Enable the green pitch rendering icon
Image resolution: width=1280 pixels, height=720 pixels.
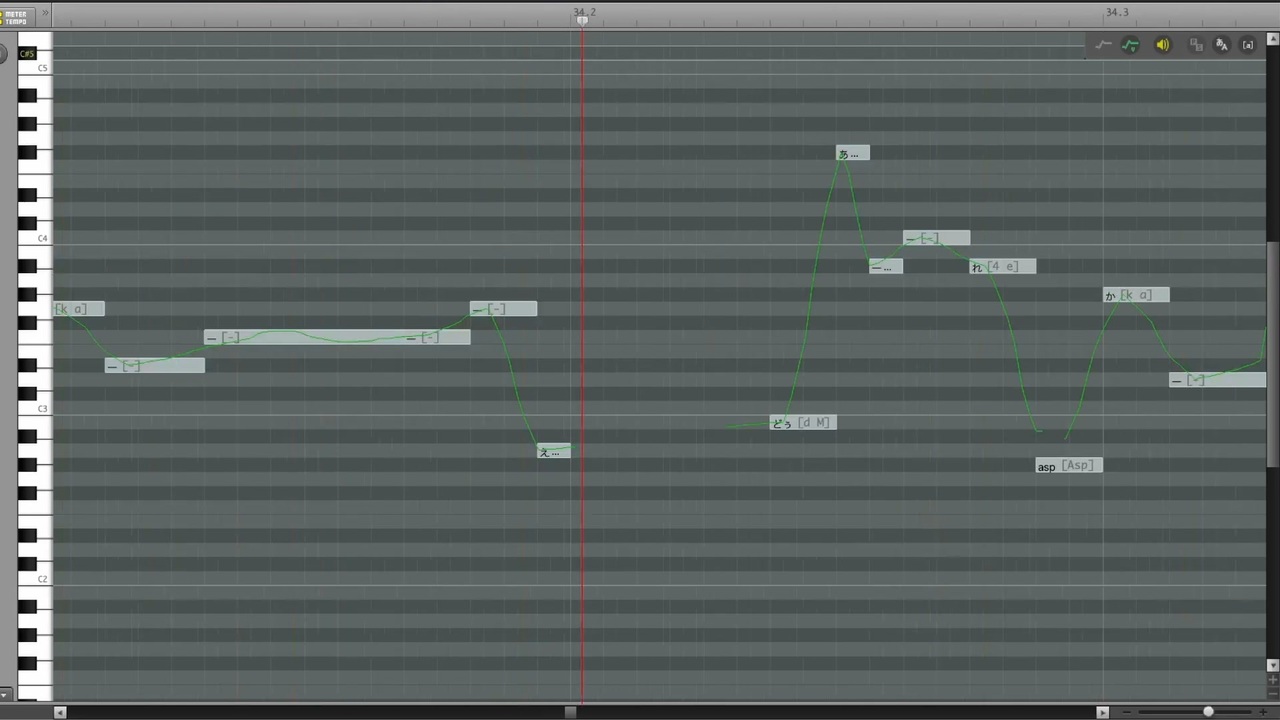click(x=1131, y=45)
